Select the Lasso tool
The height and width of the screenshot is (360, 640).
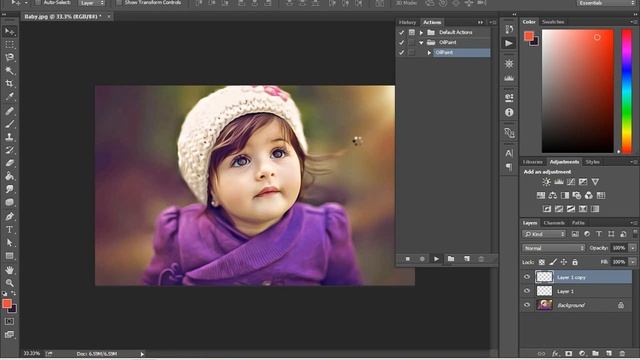point(9,57)
